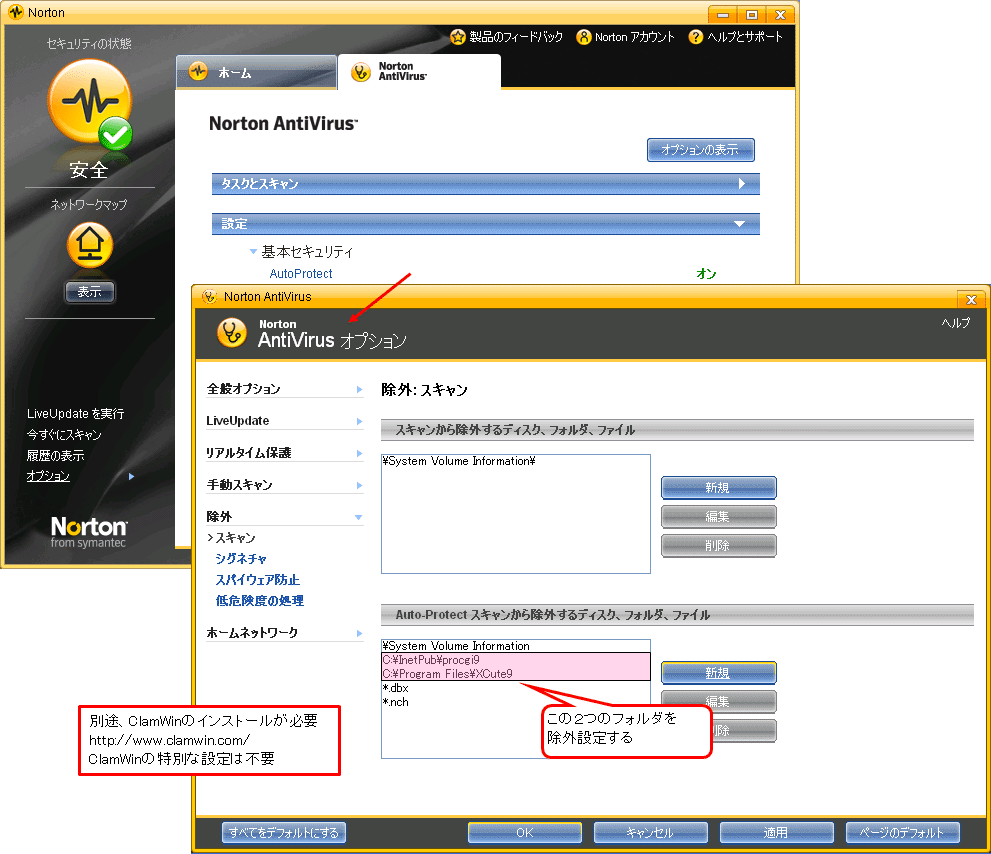Viewport: 991px width, 854px height.
Task: Expand the 全般オプション category
Action: [284, 389]
